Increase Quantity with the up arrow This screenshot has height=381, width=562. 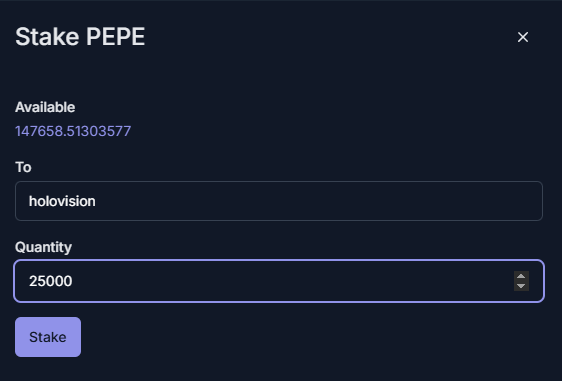(521, 276)
